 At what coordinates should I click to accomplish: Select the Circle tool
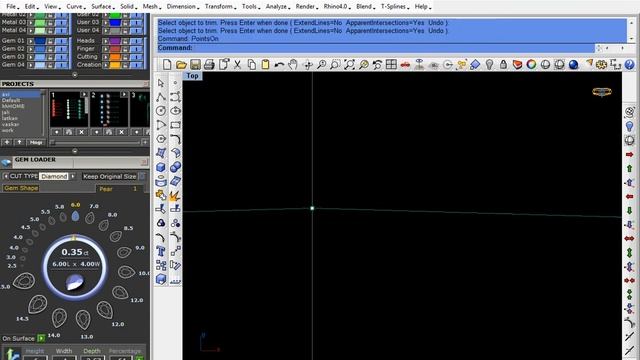(161, 111)
